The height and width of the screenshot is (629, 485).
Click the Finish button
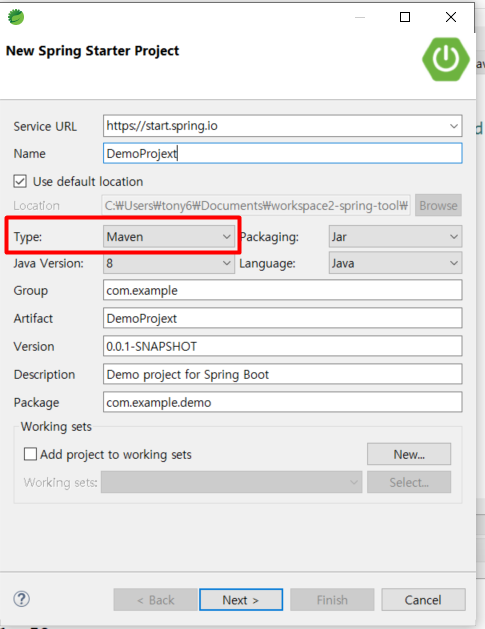pyautogui.click(x=332, y=600)
